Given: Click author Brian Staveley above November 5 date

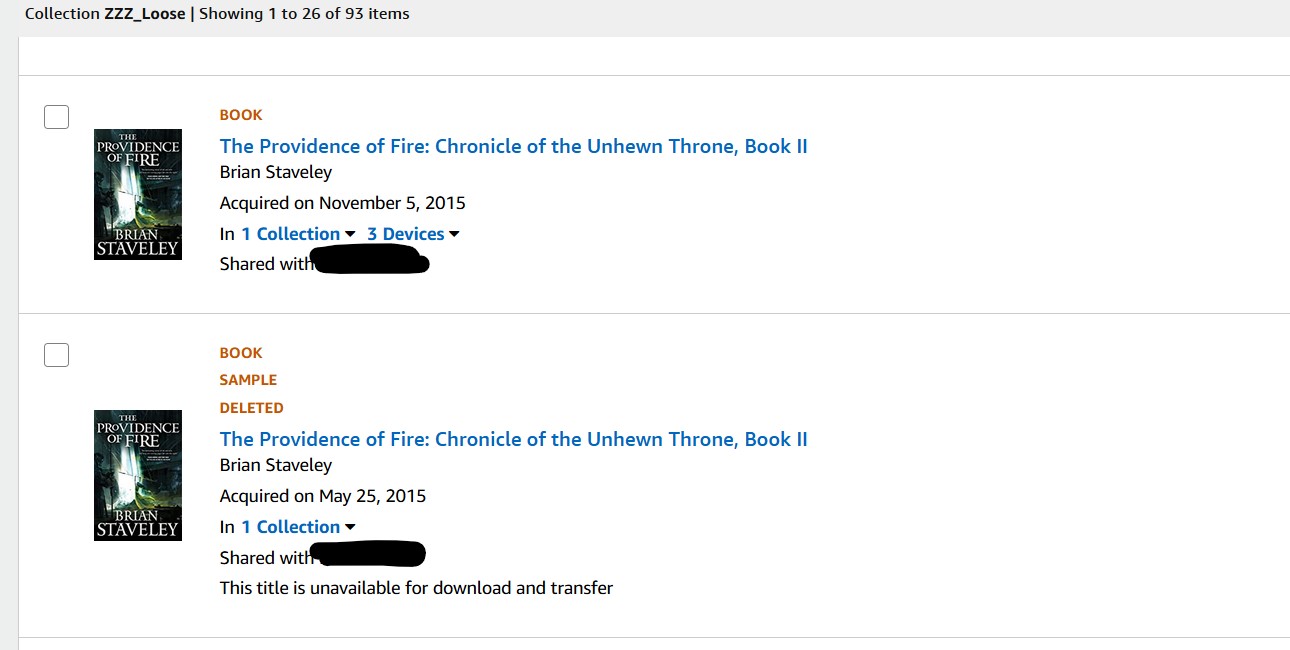Looking at the screenshot, I should tap(276, 173).
